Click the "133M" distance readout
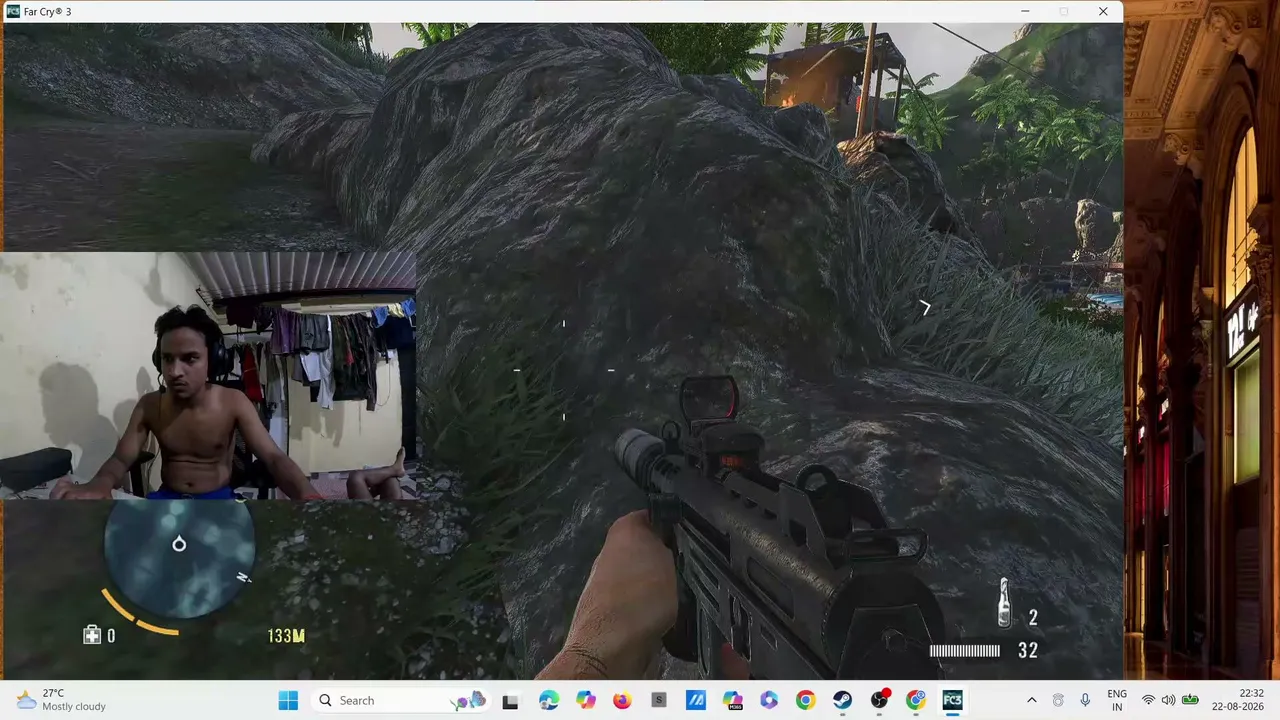Image resolution: width=1280 pixels, height=720 pixels. (x=286, y=636)
